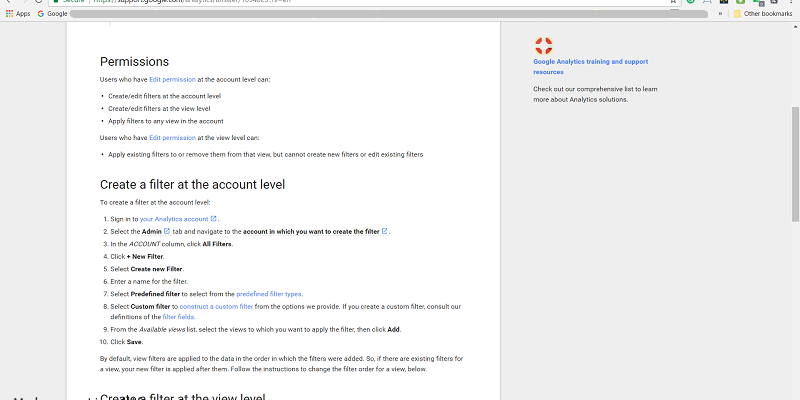Click Apply existing filters to or remove bullet
800x400 pixels.
(265, 155)
